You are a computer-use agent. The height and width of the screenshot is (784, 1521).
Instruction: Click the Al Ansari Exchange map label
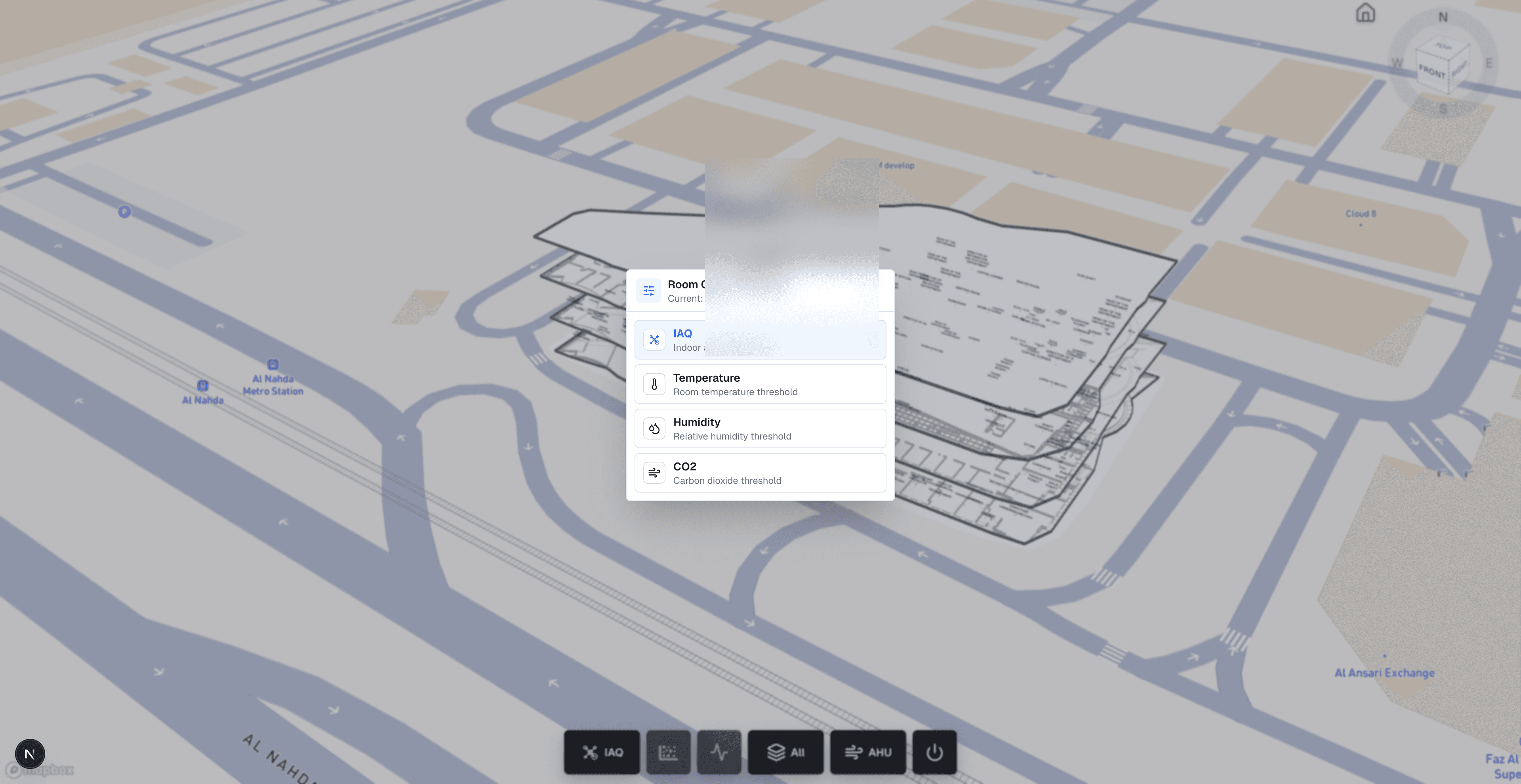[1385, 673]
